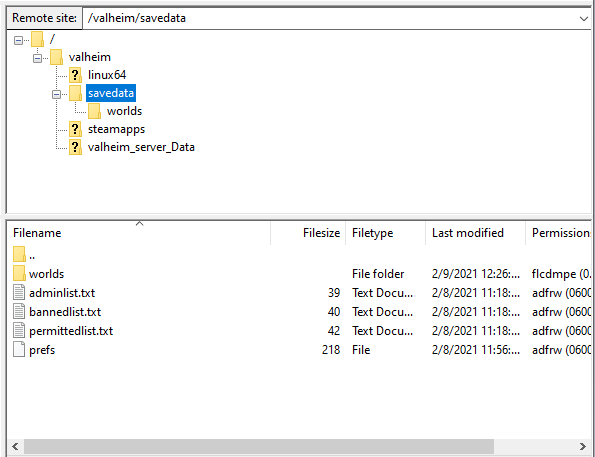Select the adminlist.txt file icon

coord(19,293)
